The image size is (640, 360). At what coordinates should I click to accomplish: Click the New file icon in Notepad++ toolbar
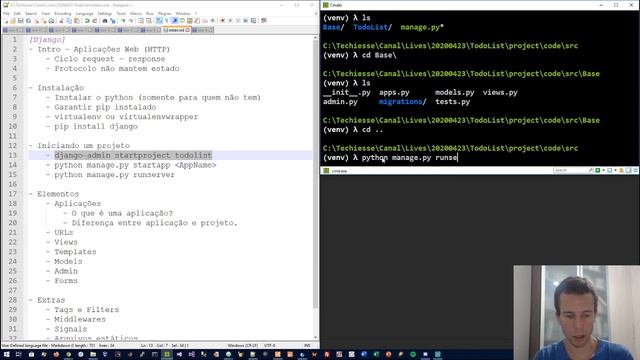(6, 20)
